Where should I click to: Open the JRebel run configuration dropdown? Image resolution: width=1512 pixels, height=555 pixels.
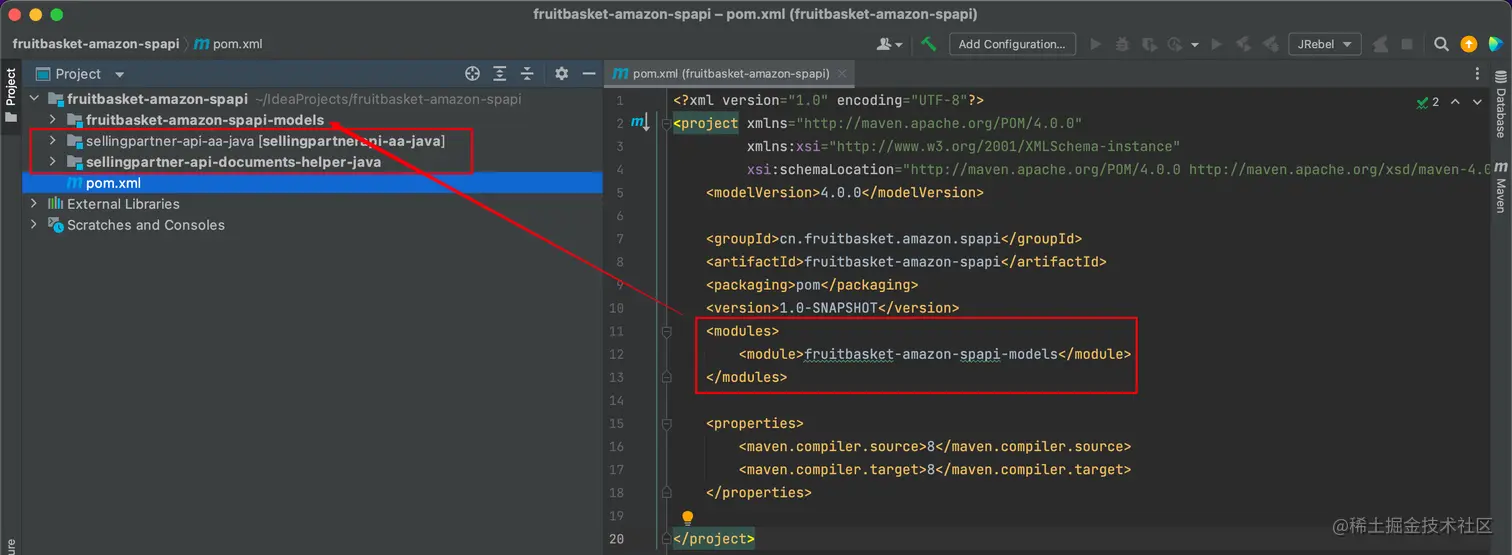(1324, 44)
